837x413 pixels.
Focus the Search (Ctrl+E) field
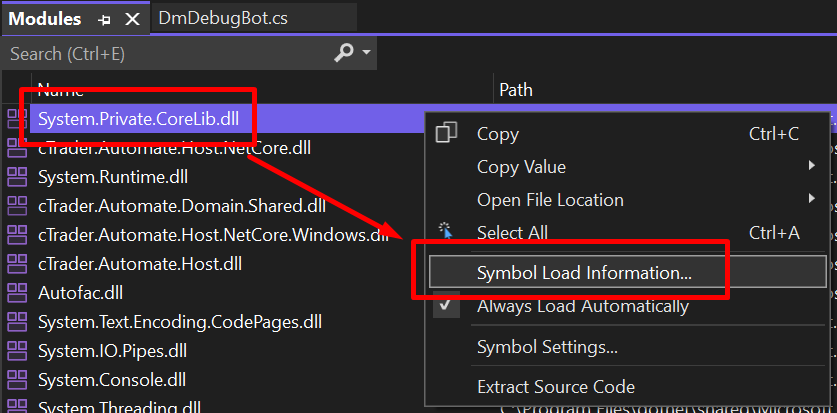[168, 53]
